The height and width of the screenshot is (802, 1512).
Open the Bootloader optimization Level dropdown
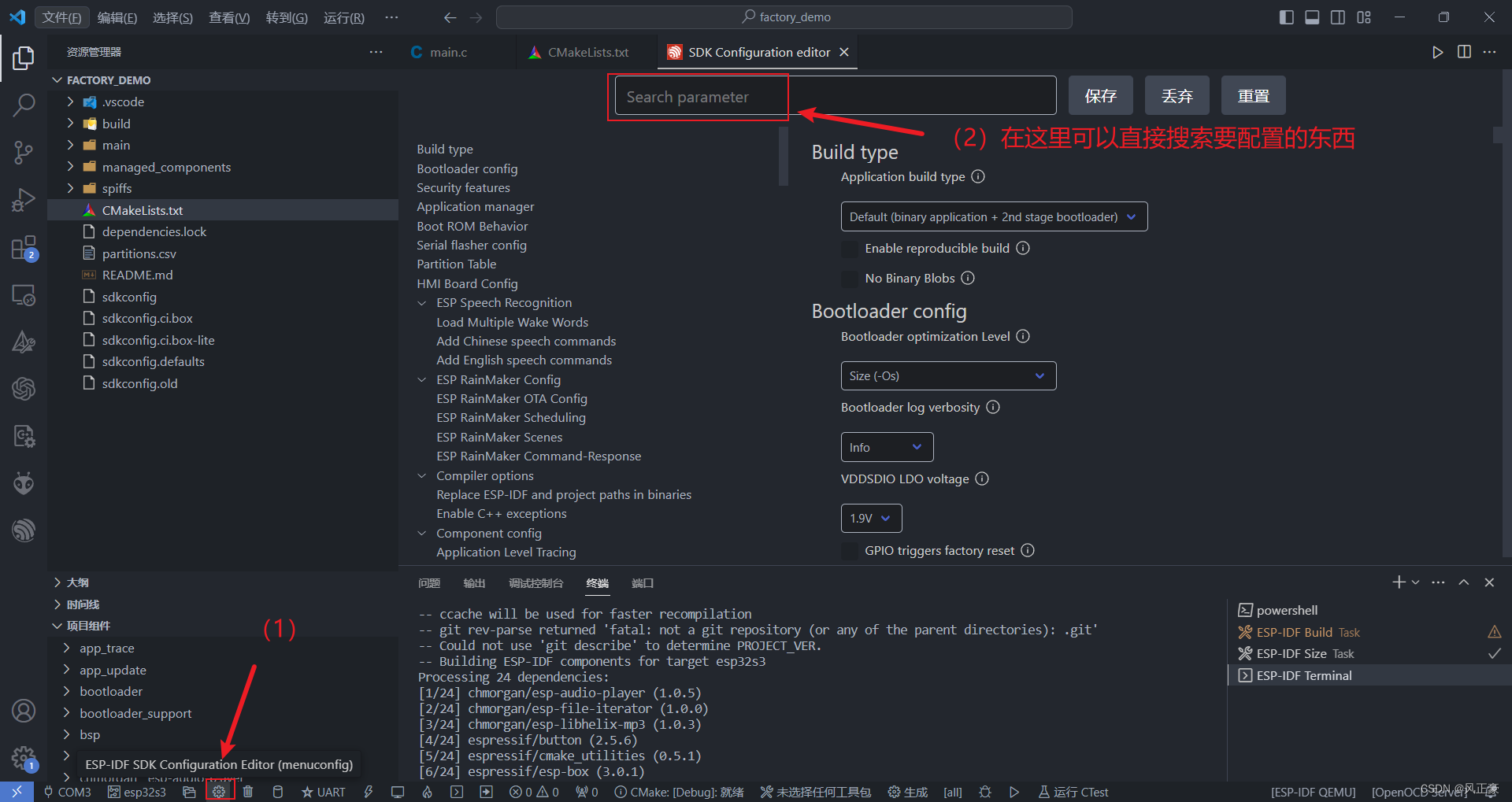pos(947,375)
